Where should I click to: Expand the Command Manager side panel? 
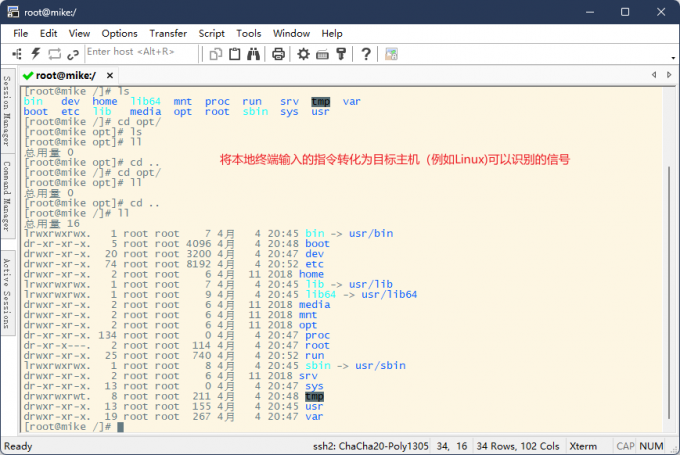pos(7,196)
